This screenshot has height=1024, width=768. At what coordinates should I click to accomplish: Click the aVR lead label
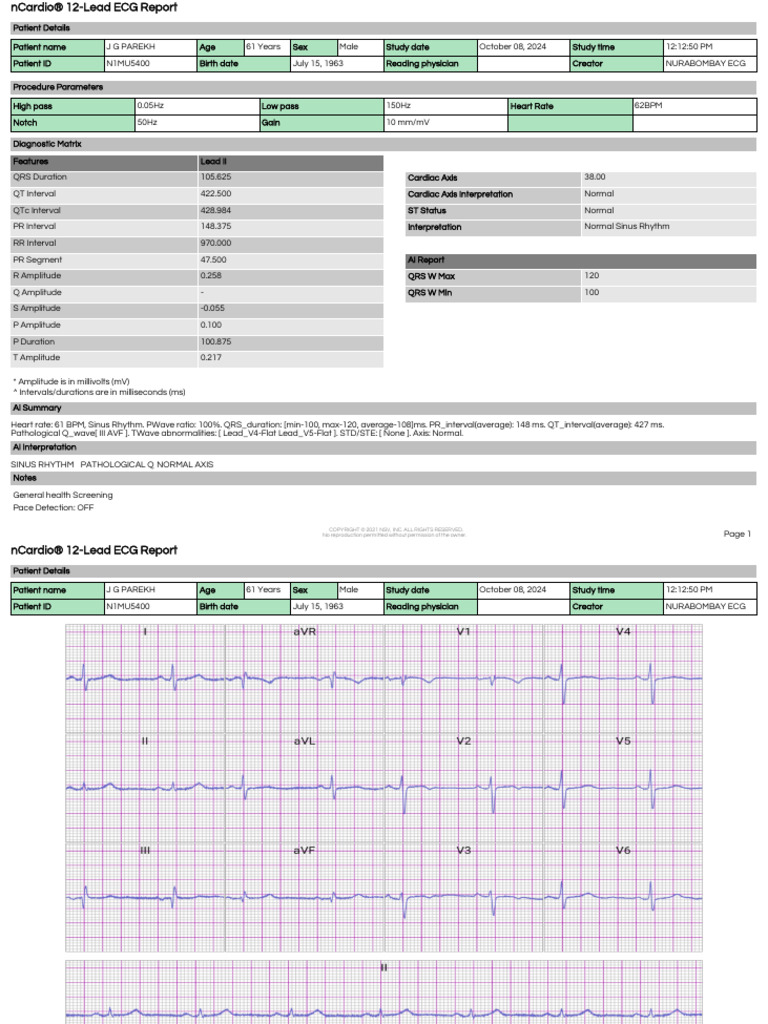[304, 632]
